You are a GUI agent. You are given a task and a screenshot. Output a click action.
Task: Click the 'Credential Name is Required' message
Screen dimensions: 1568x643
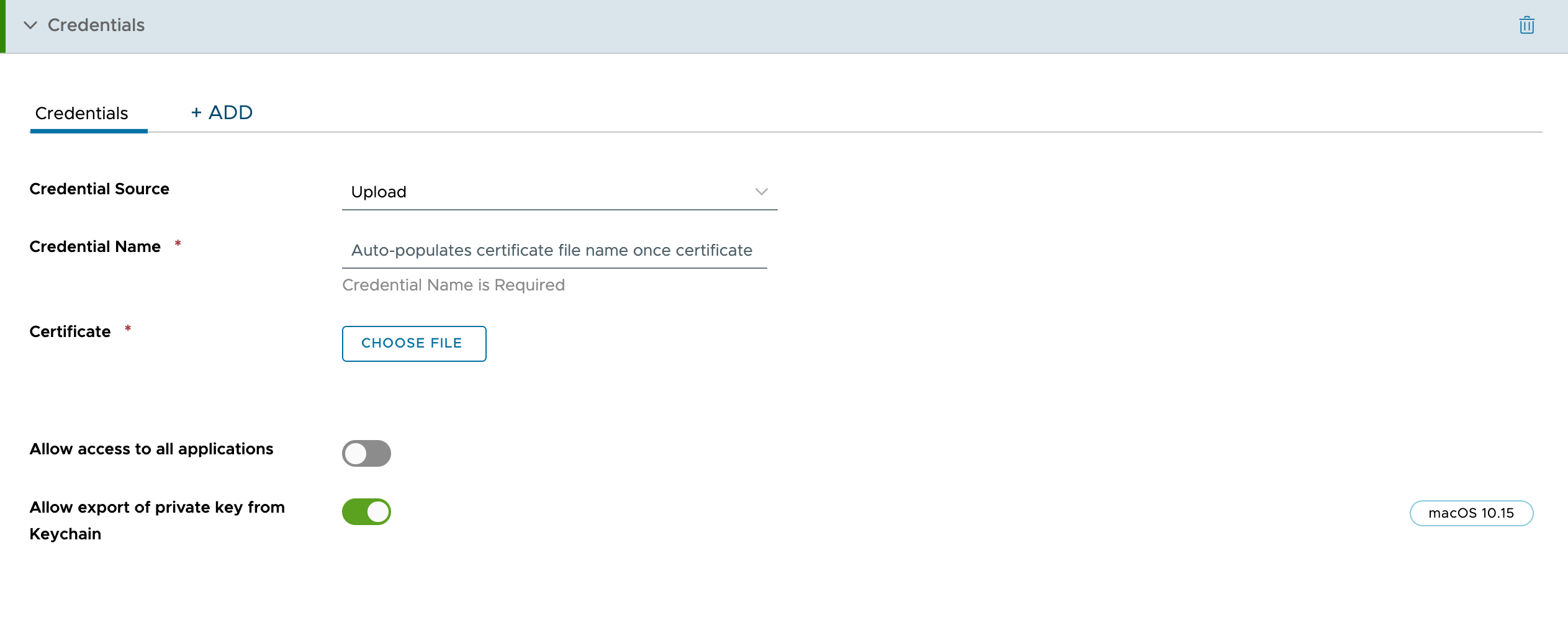click(453, 285)
